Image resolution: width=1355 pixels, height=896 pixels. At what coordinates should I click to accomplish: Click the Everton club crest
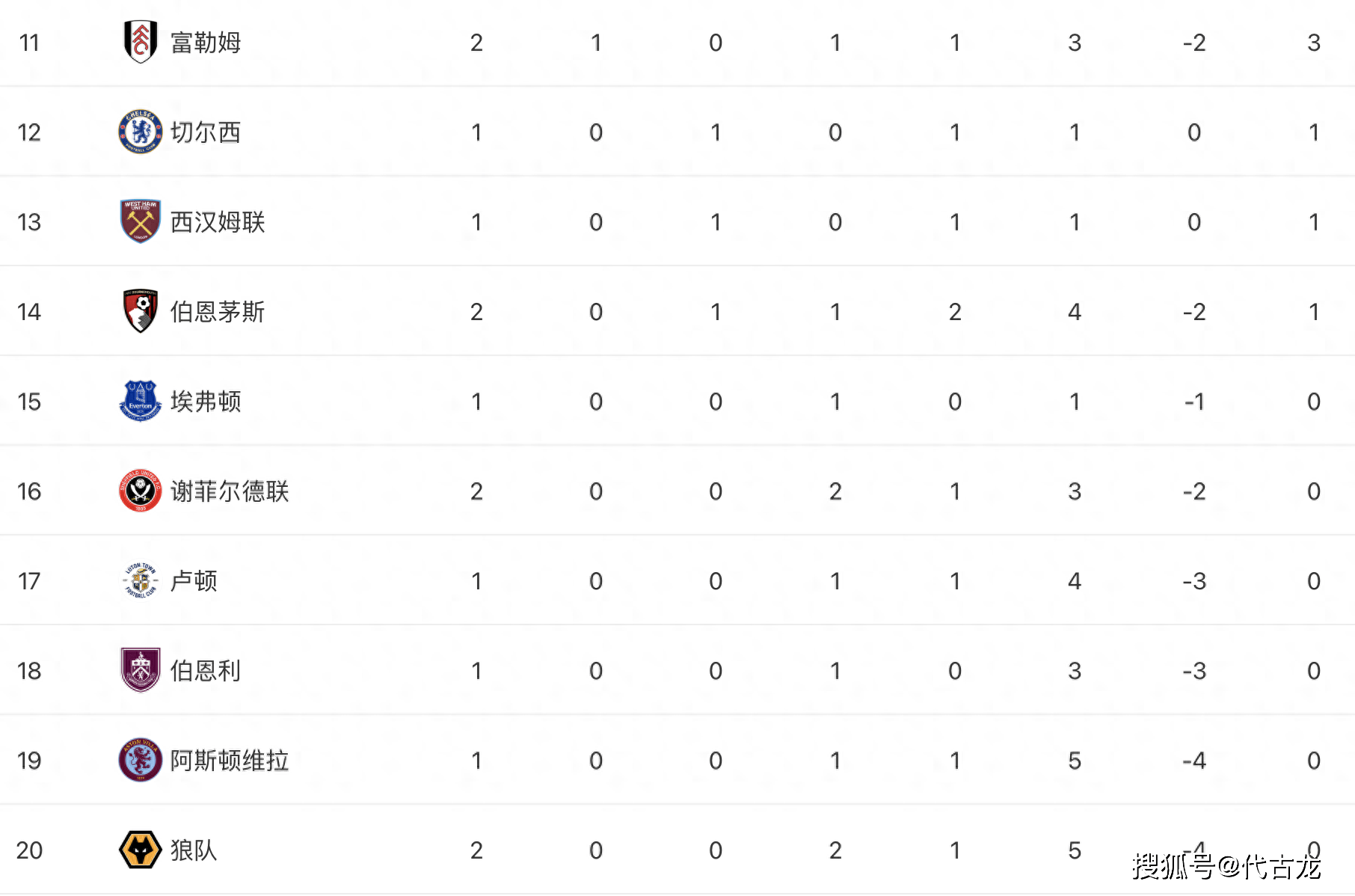[141, 401]
